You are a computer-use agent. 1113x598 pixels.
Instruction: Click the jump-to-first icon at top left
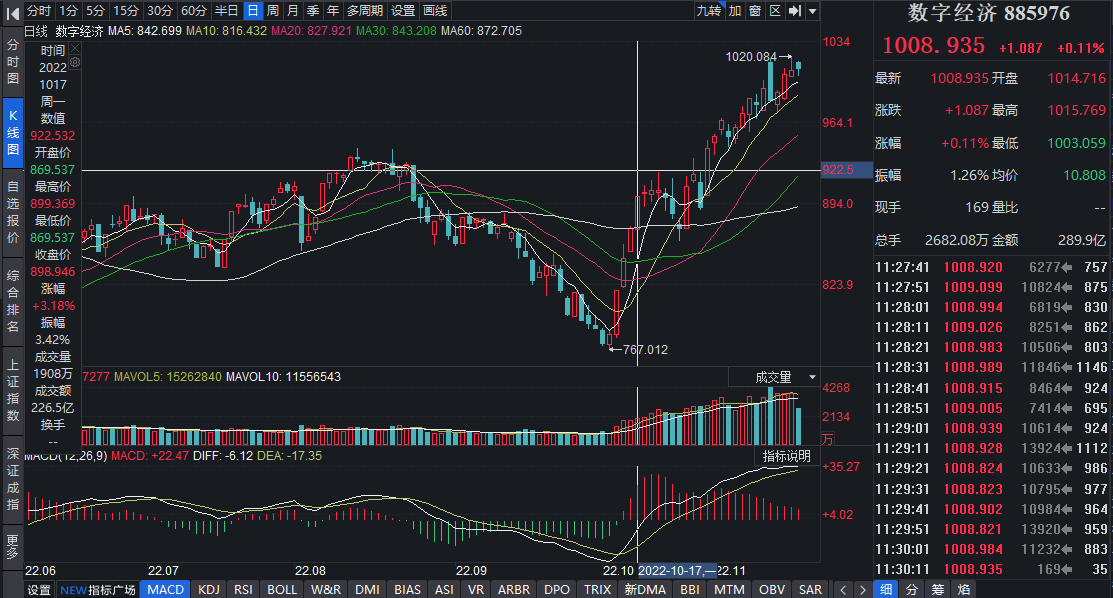(12, 10)
